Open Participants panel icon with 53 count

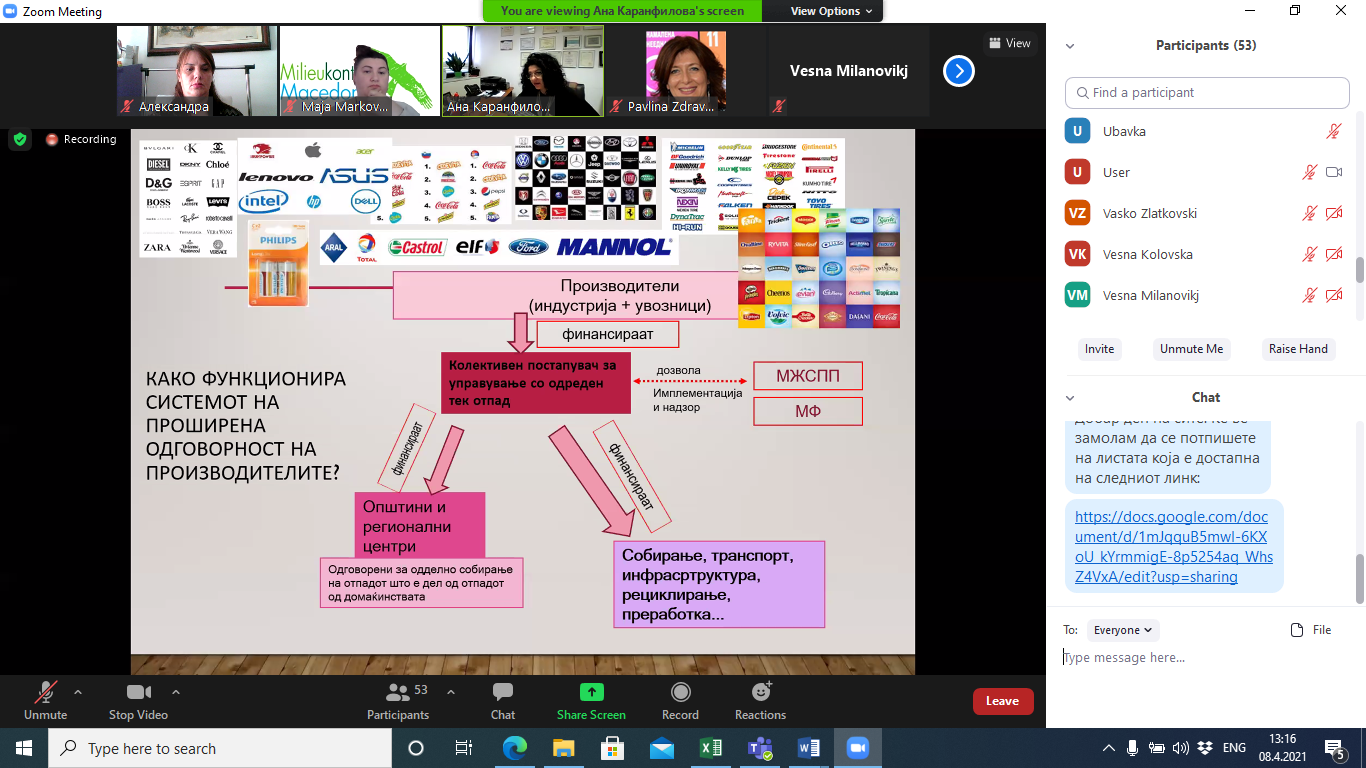[398, 700]
